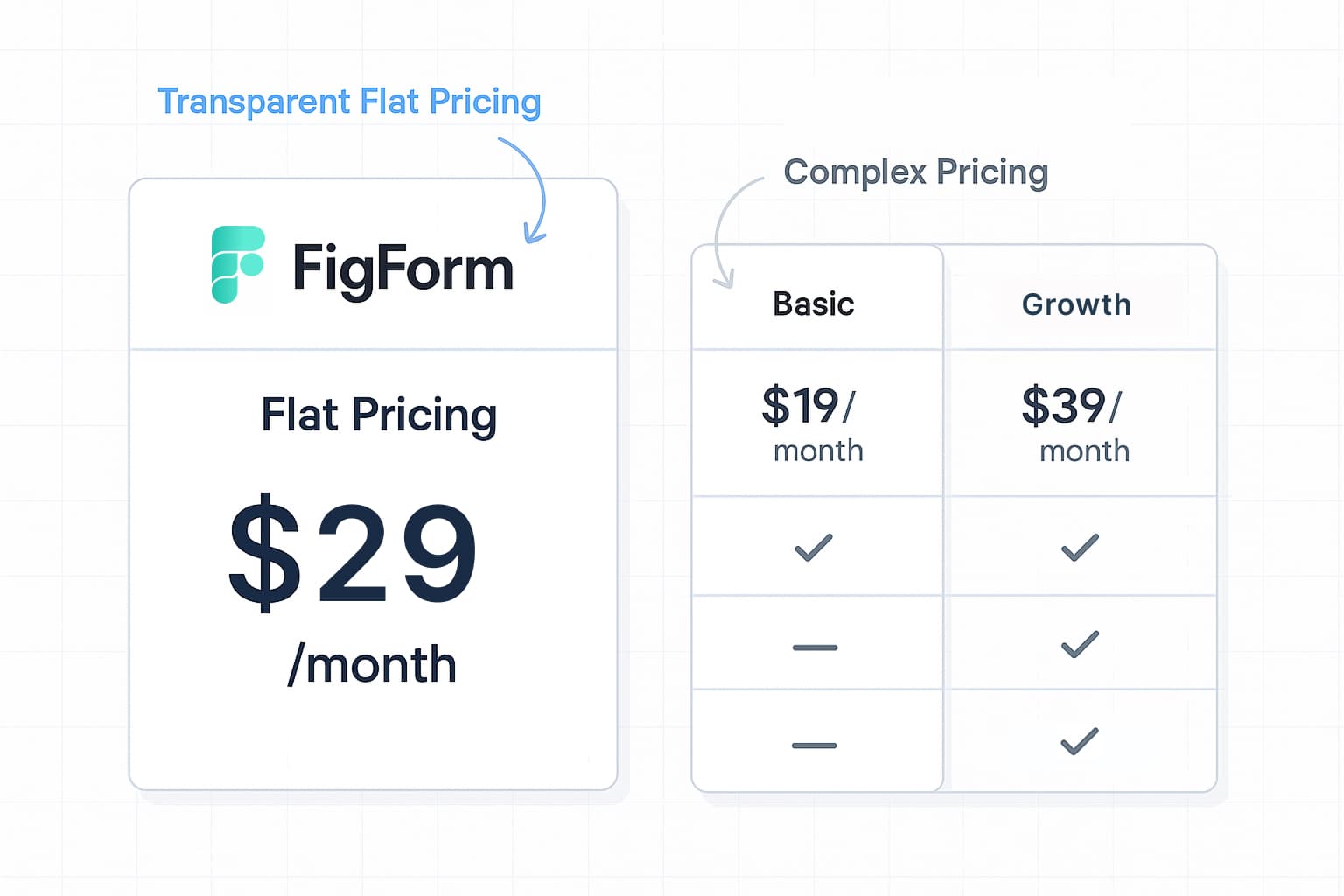Click the /month text below $29
This screenshot has width=1344, height=896.
click(x=372, y=665)
